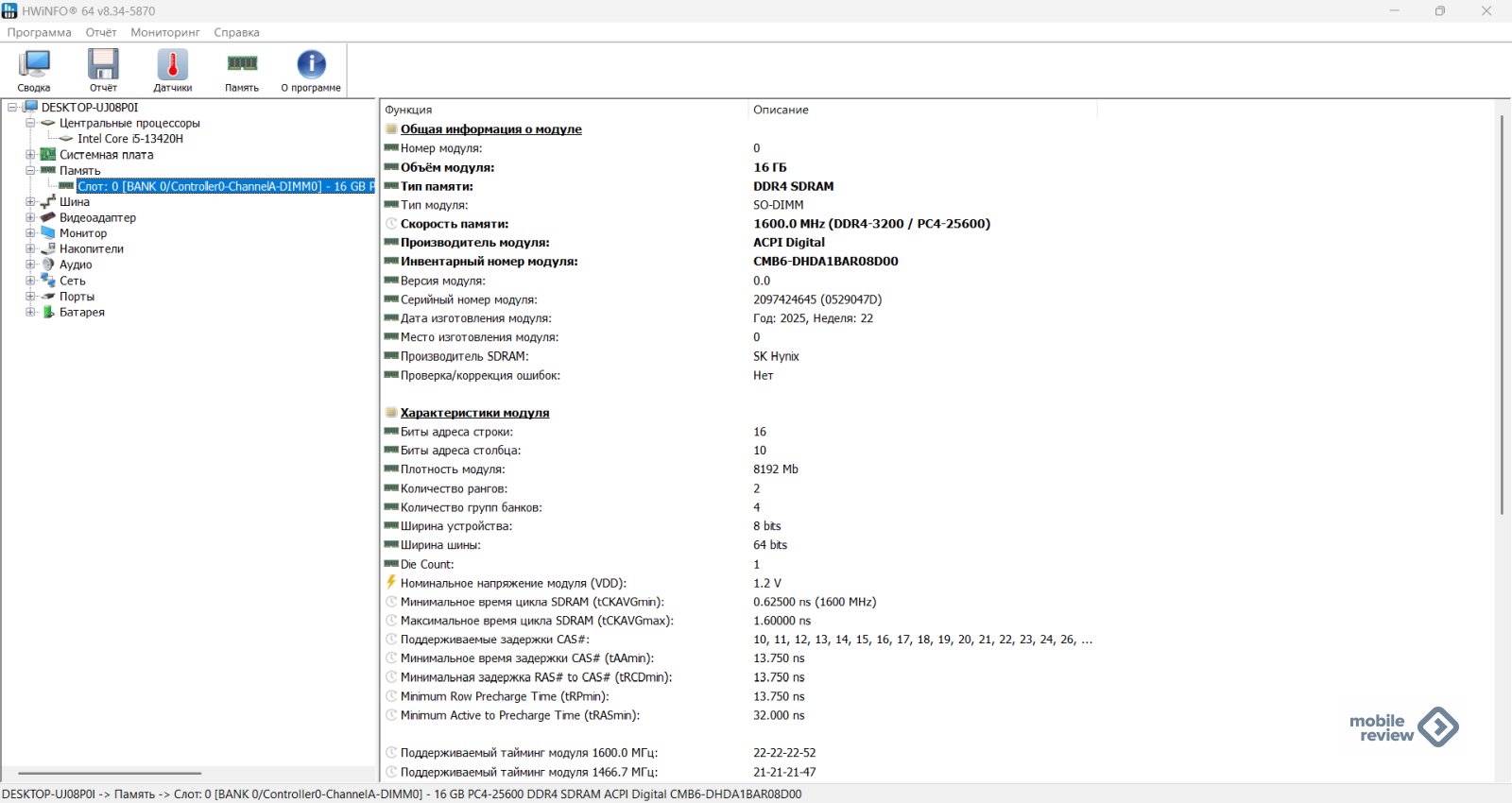Expand the Шина tree node
The image size is (1512, 803).
tap(30, 202)
